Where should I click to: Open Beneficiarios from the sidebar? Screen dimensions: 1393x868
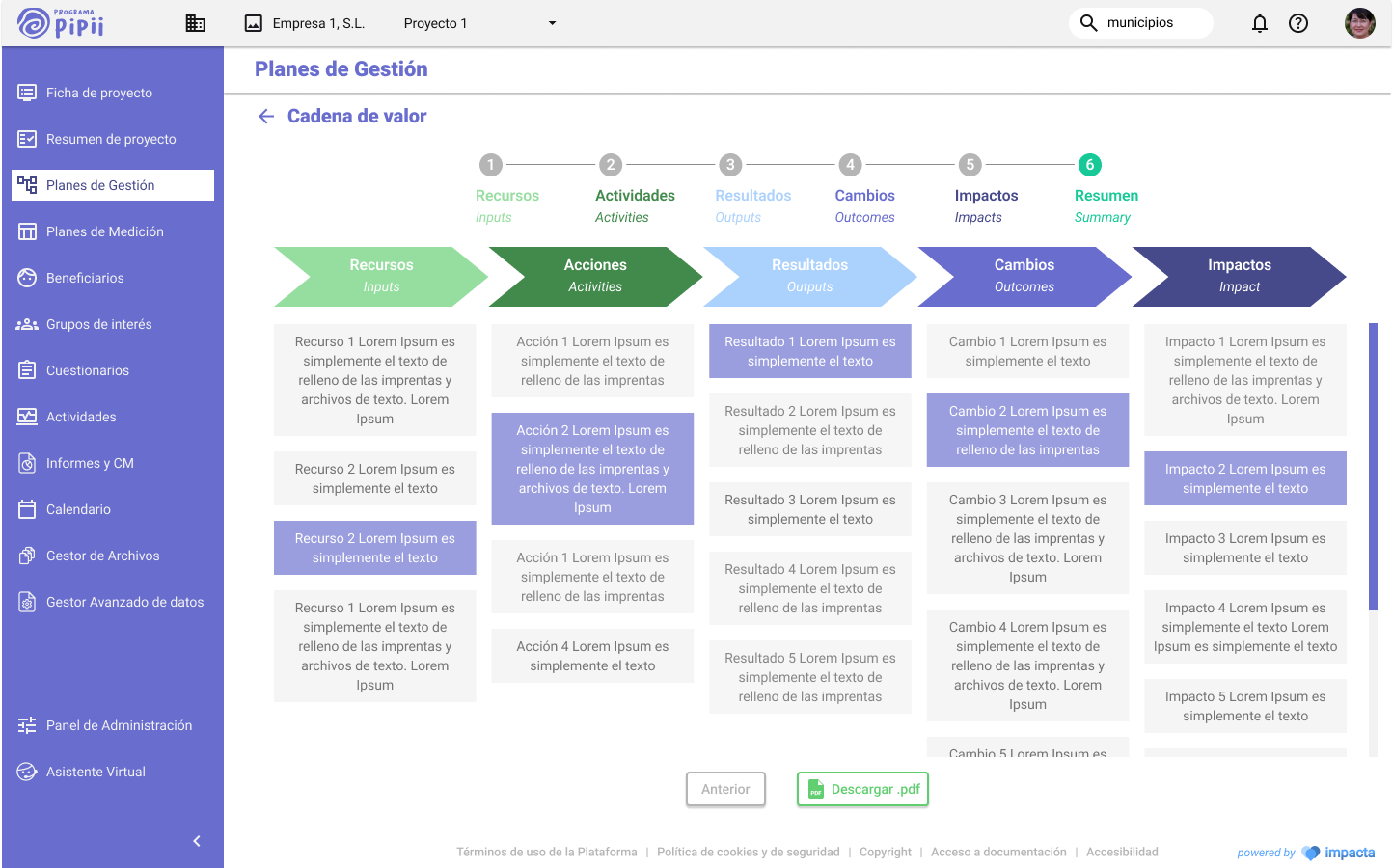click(85, 278)
